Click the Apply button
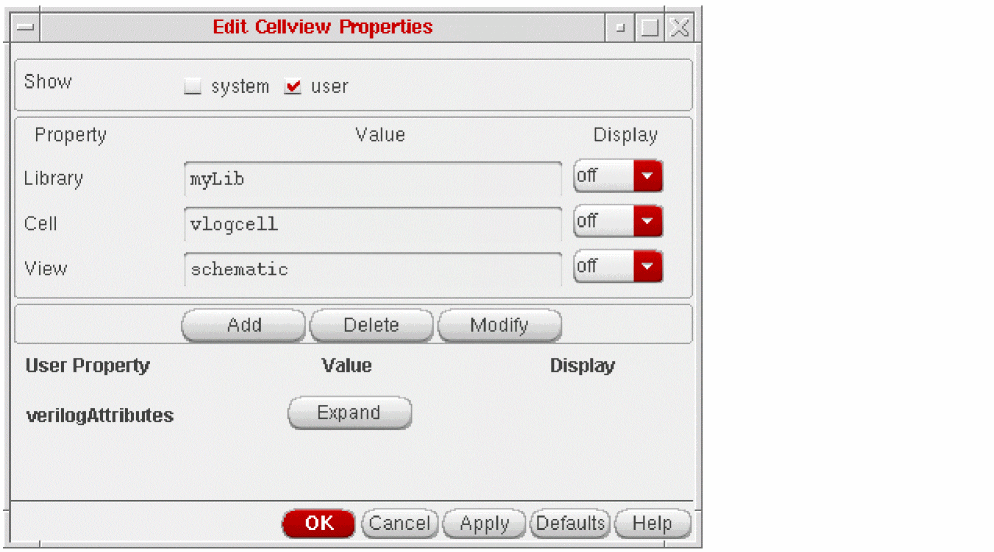994x552 pixels. pos(484,524)
